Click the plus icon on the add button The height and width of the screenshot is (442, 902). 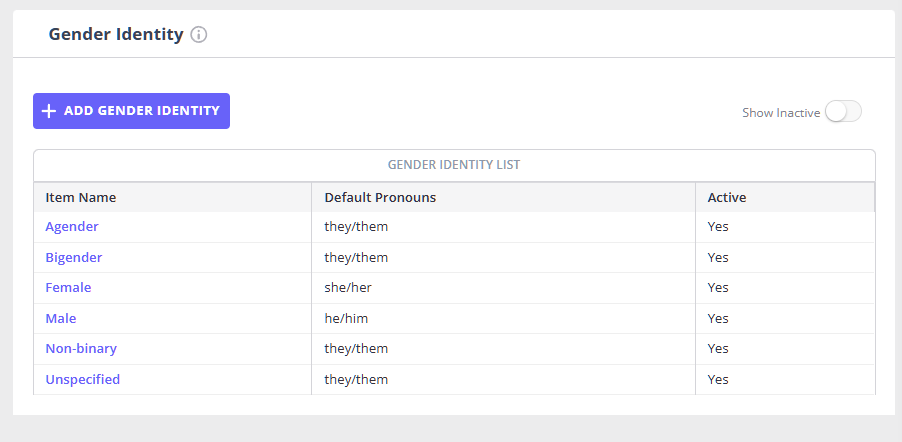pos(49,111)
